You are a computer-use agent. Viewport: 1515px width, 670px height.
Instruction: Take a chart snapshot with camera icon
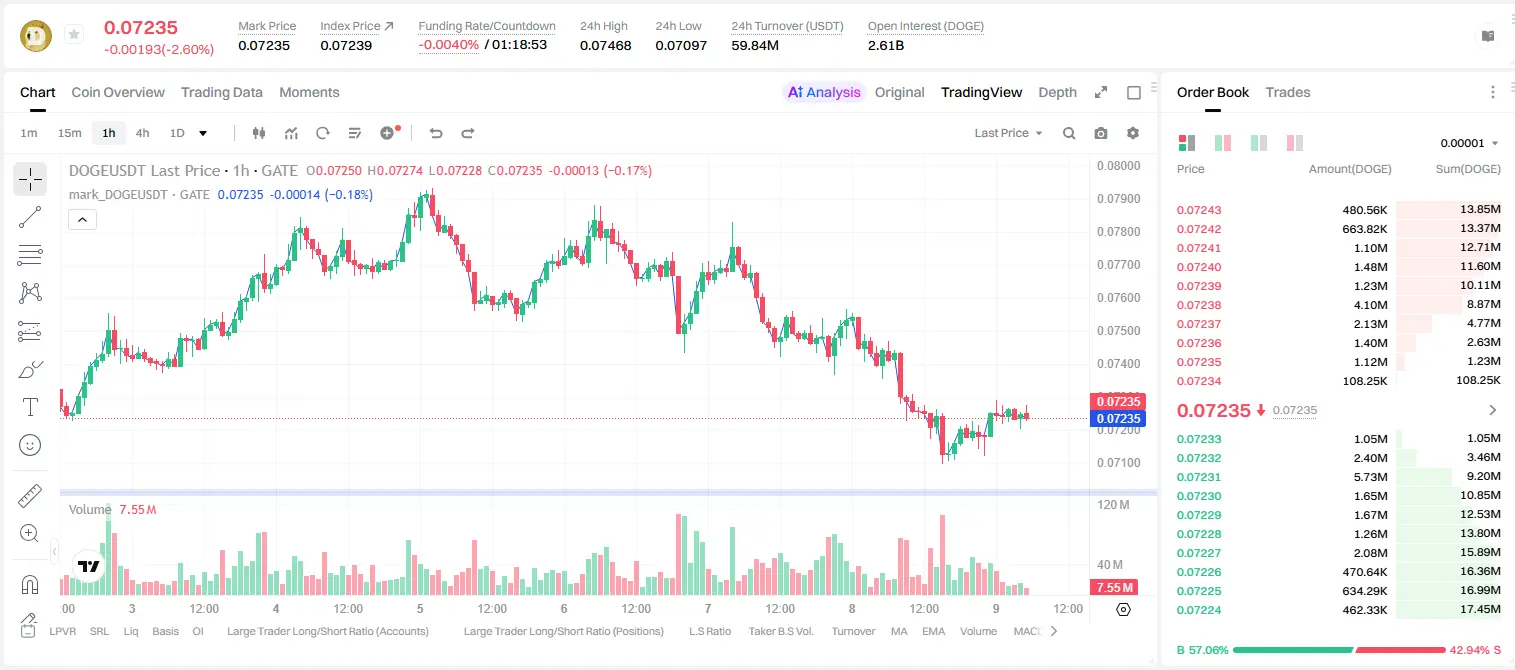click(1101, 133)
